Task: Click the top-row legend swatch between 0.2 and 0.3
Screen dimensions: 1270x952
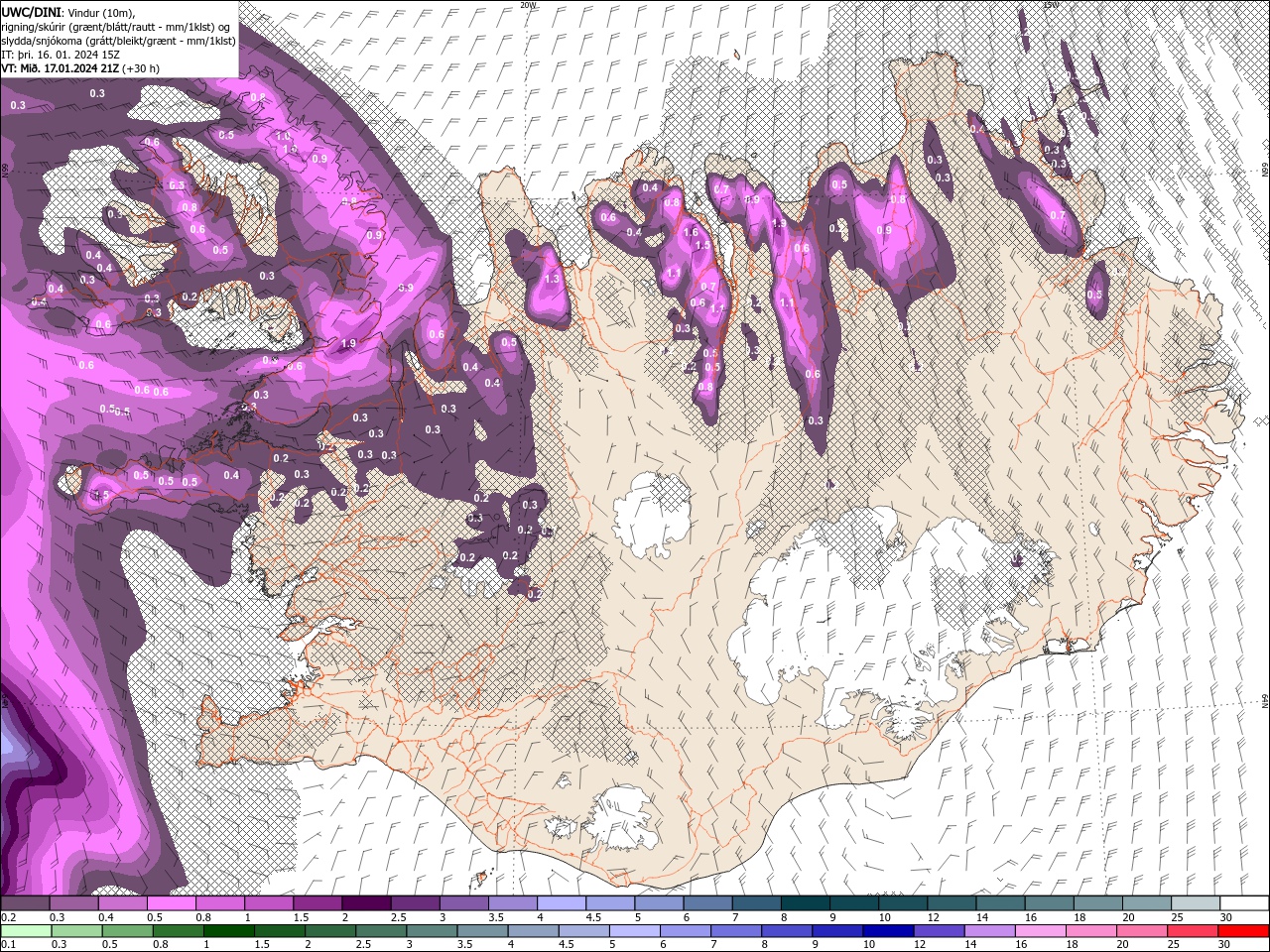Action: (25, 903)
